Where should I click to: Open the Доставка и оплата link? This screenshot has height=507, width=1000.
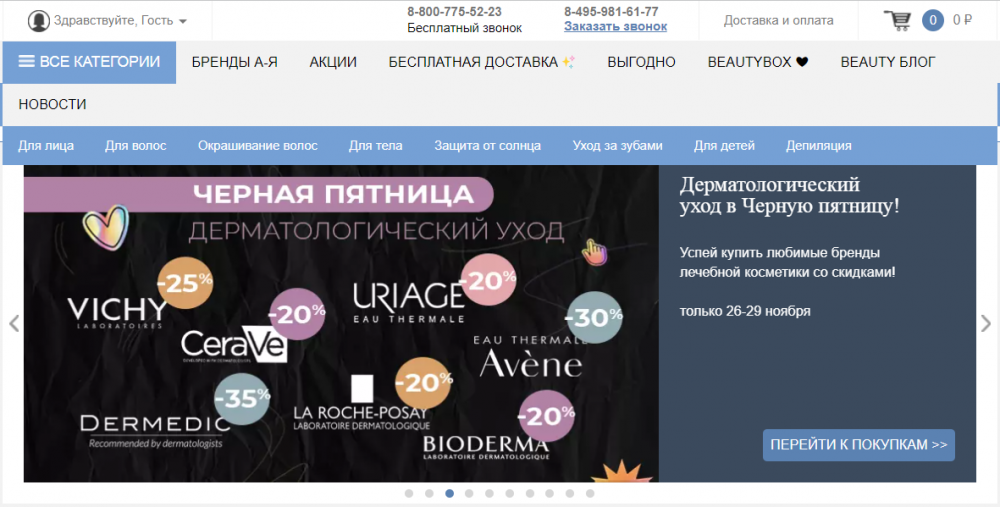coord(778,20)
